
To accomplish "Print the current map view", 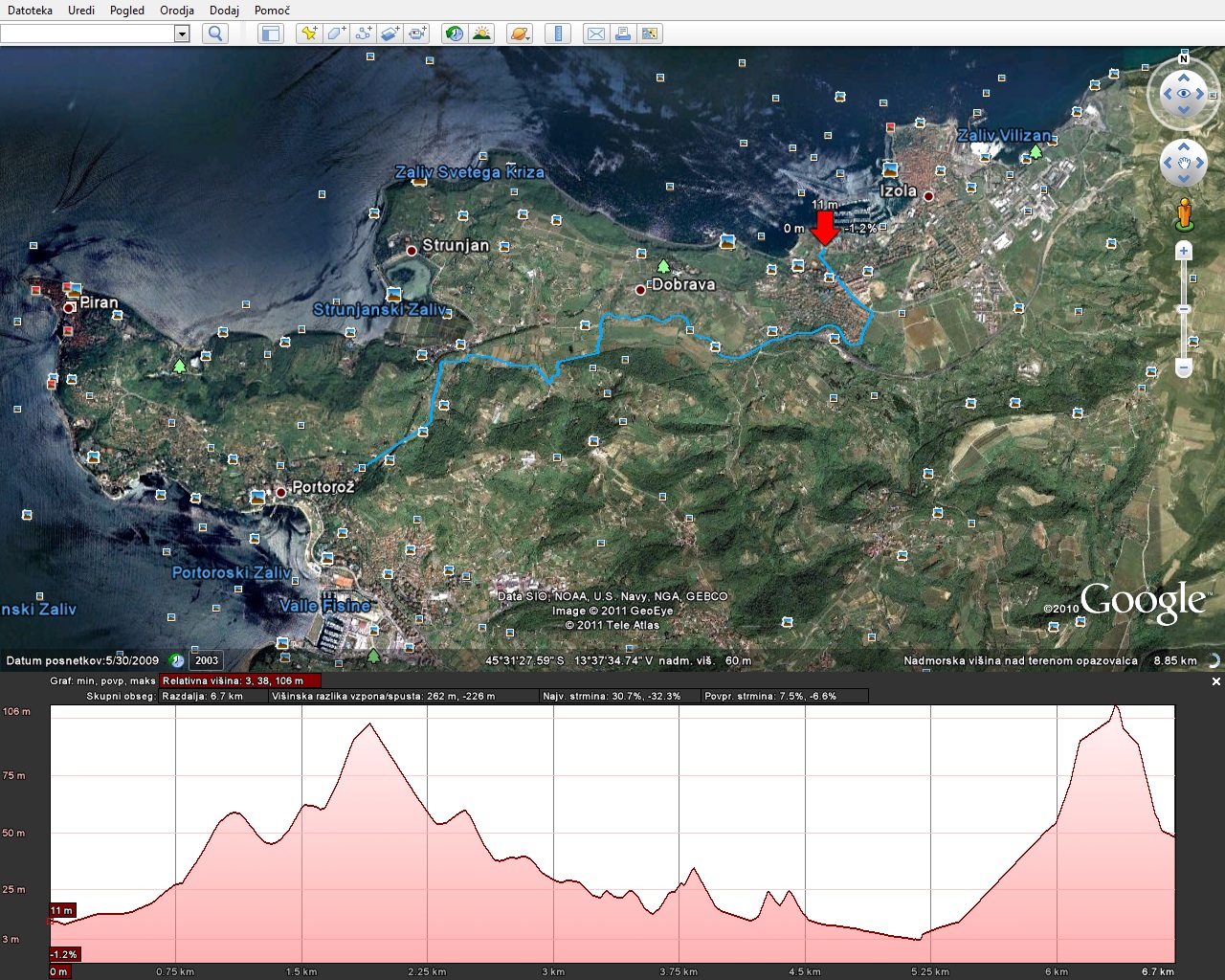I will pos(623,33).
